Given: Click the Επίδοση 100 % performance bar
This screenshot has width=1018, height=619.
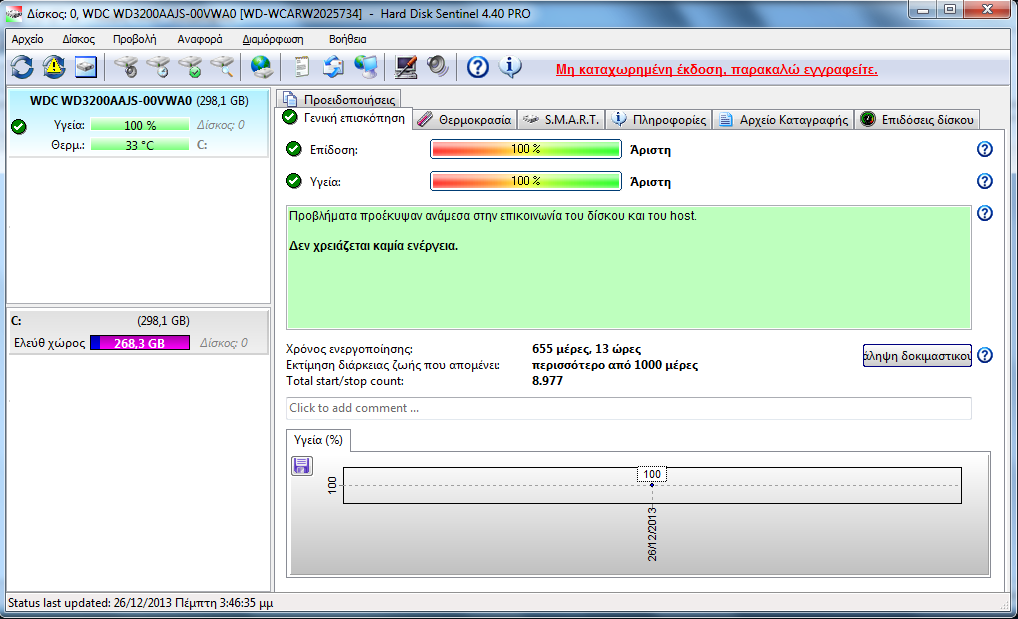Looking at the screenshot, I should [x=526, y=149].
